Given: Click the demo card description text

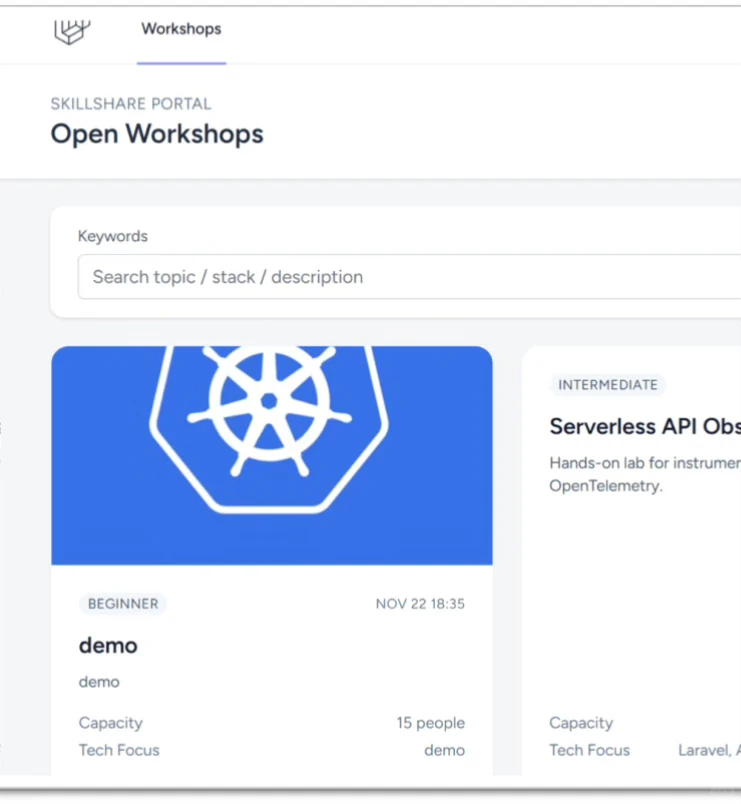Looking at the screenshot, I should pyautogui.click(x=99, y=682).
